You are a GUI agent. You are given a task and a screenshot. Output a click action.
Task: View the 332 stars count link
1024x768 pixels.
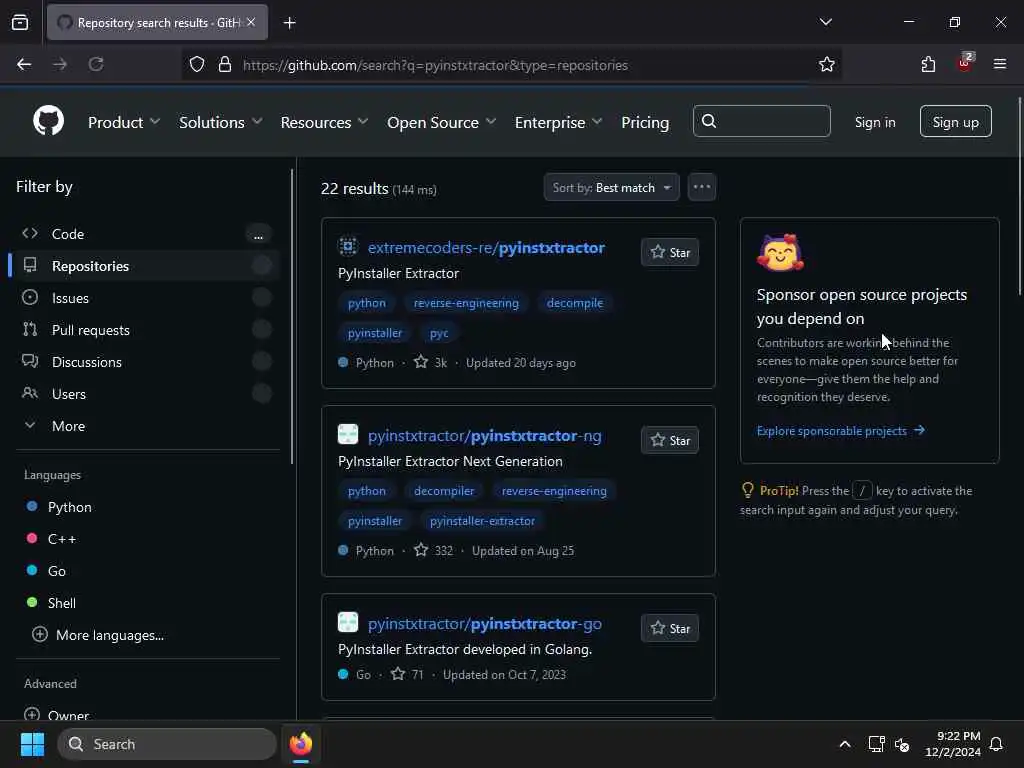(434, 551)
